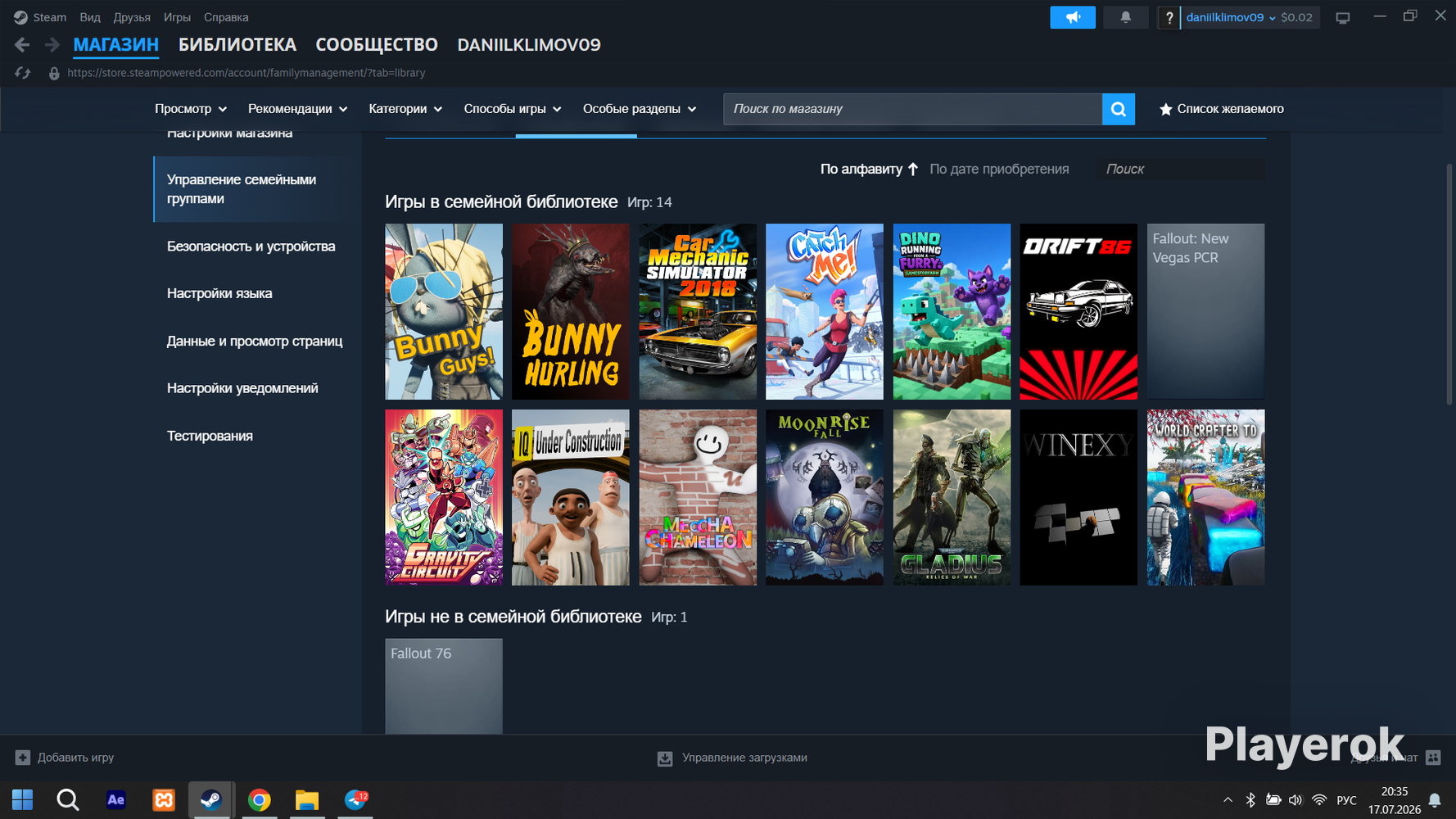Open Windows taskbar search
Viewport: 1456px width, 819px height.
coord(68,799)
